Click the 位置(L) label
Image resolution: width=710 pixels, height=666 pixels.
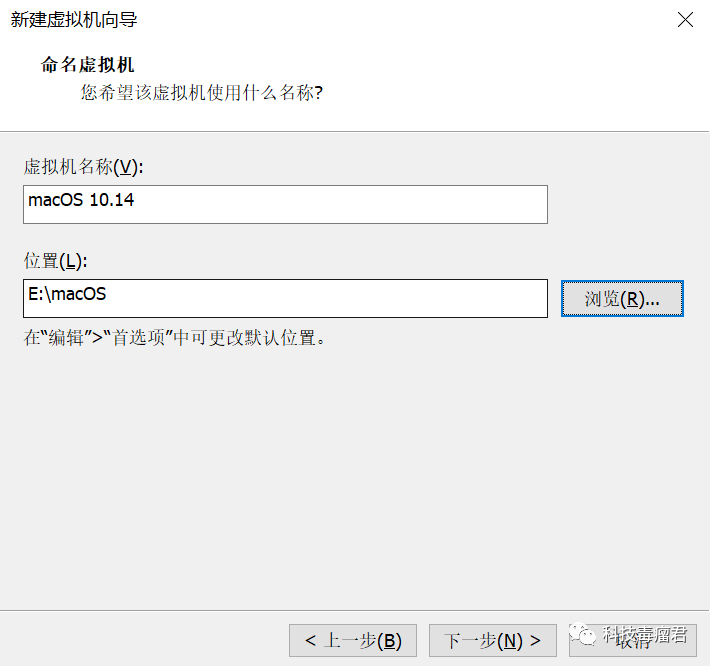click(56, 261)
